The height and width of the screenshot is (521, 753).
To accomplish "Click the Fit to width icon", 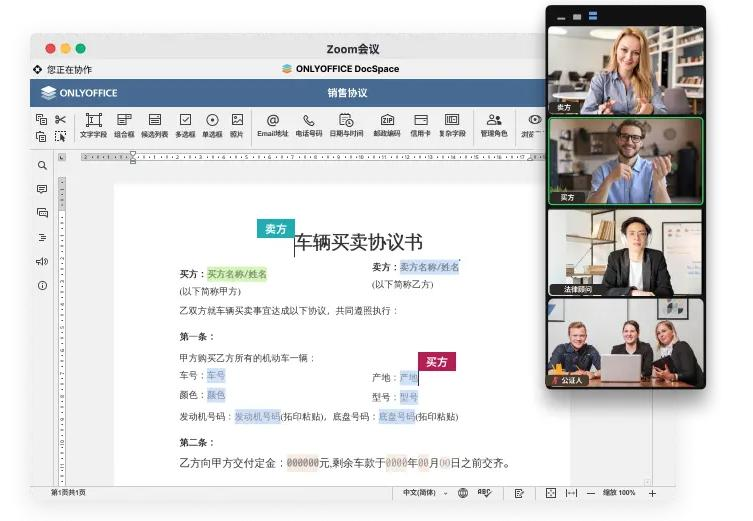I will [571, 493].
